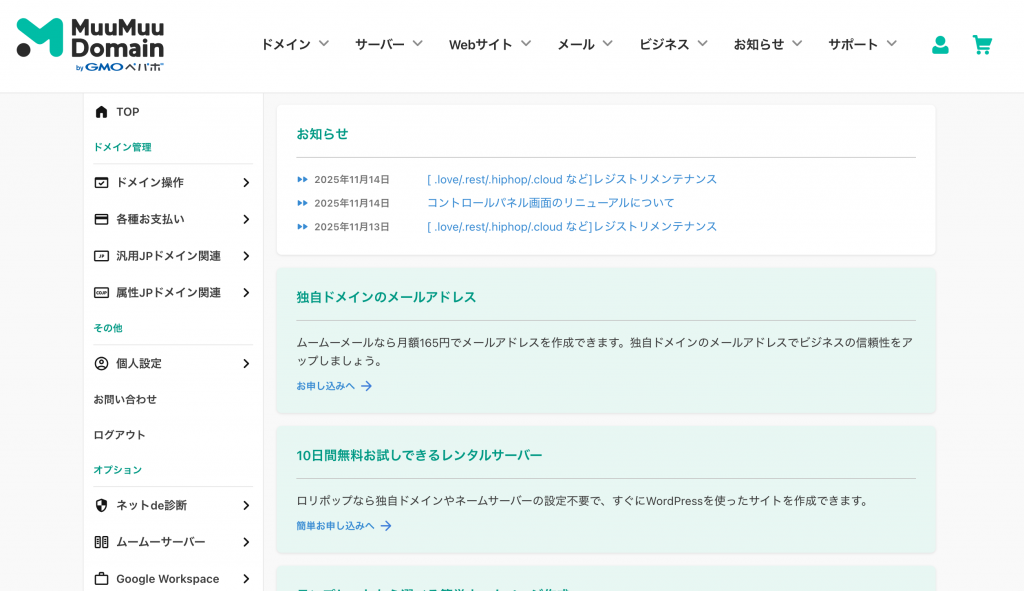Click the Google Workspace briefcase icon
Screen dimensions: 1024x591
101,579
